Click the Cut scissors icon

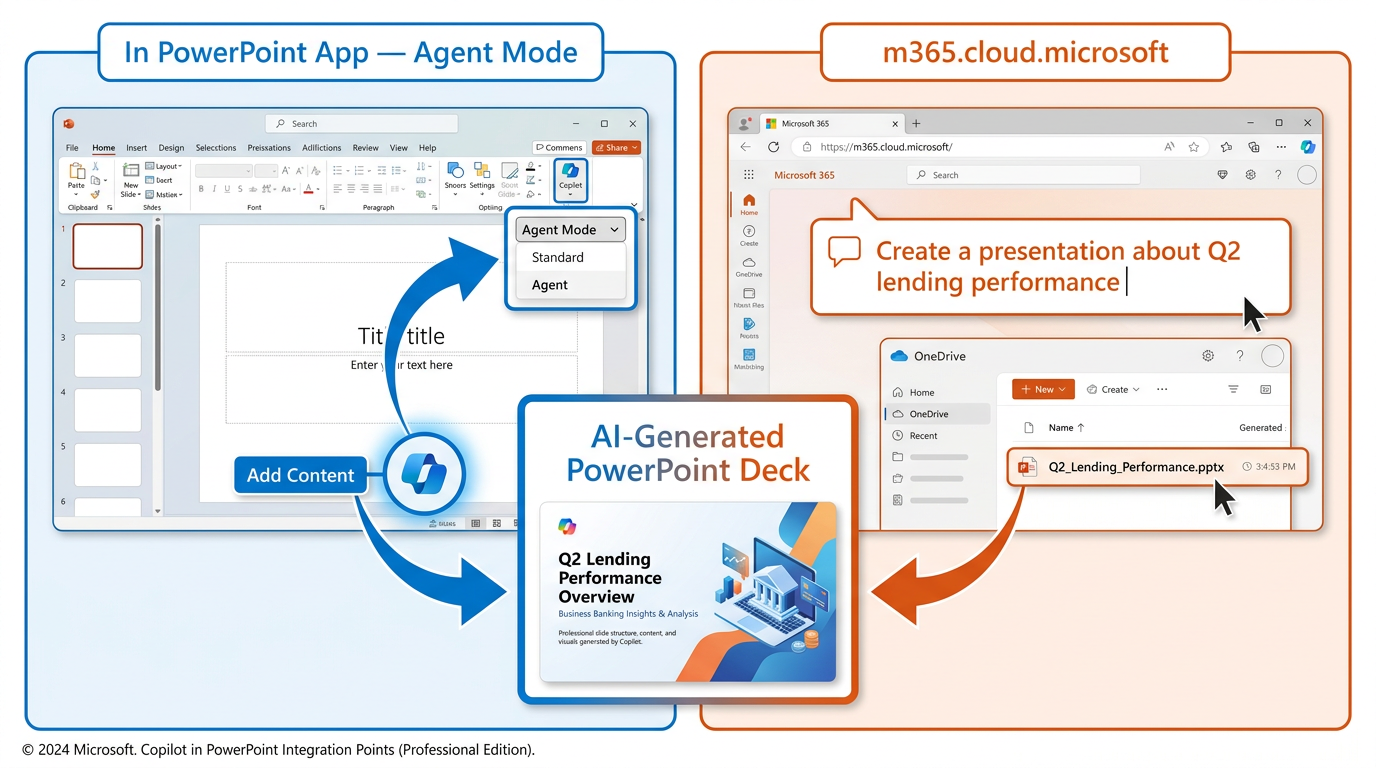95,166
